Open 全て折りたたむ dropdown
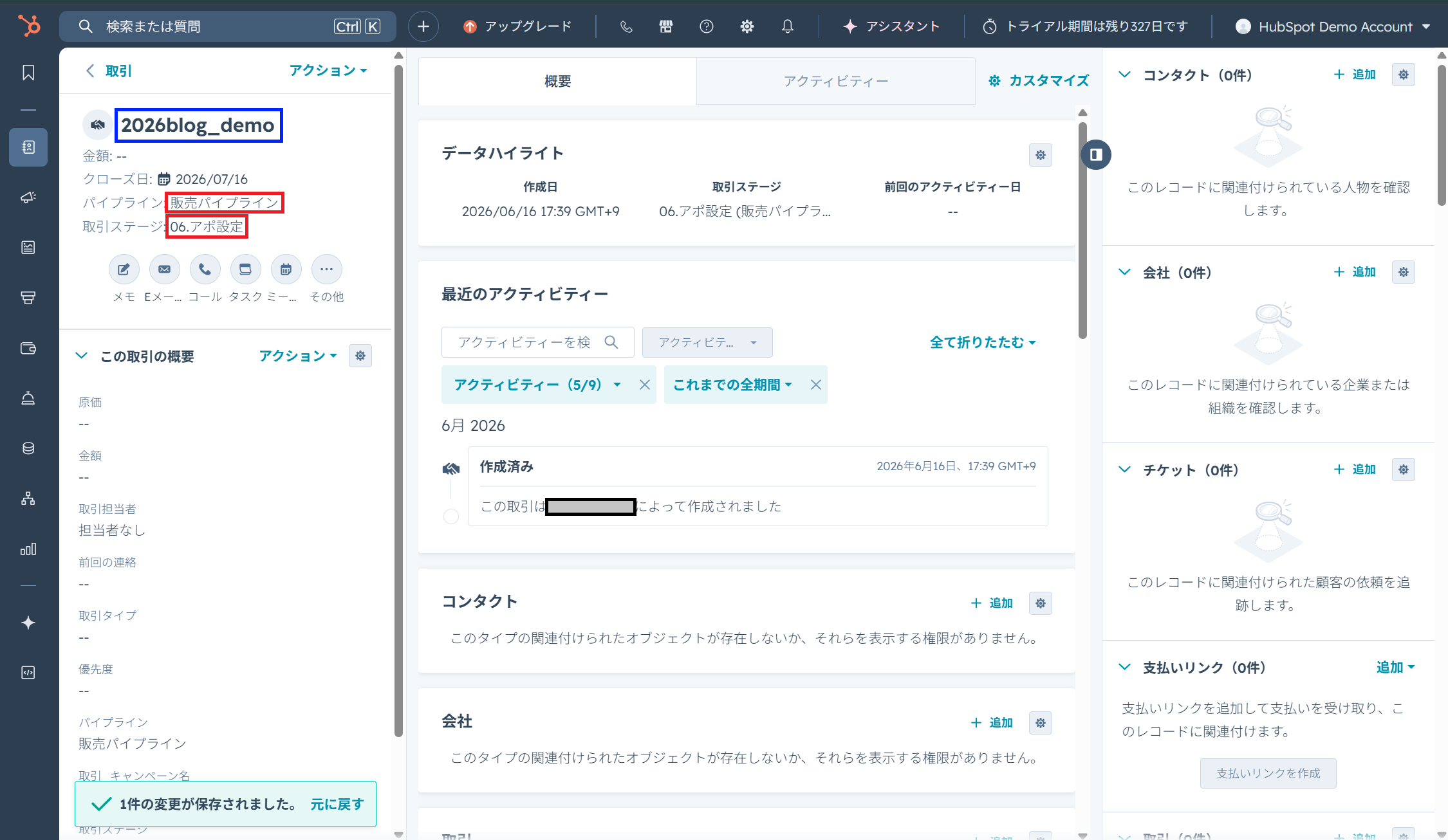 point(983,342)
